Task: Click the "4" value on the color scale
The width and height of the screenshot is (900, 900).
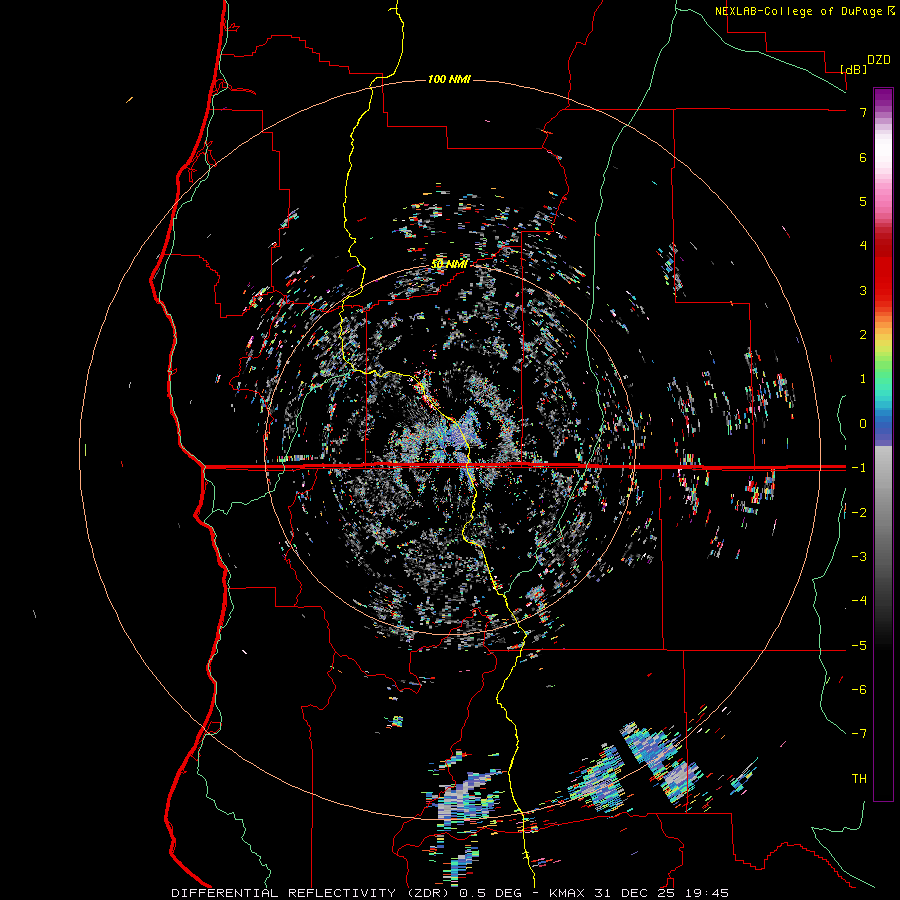Action: [863, 246]
